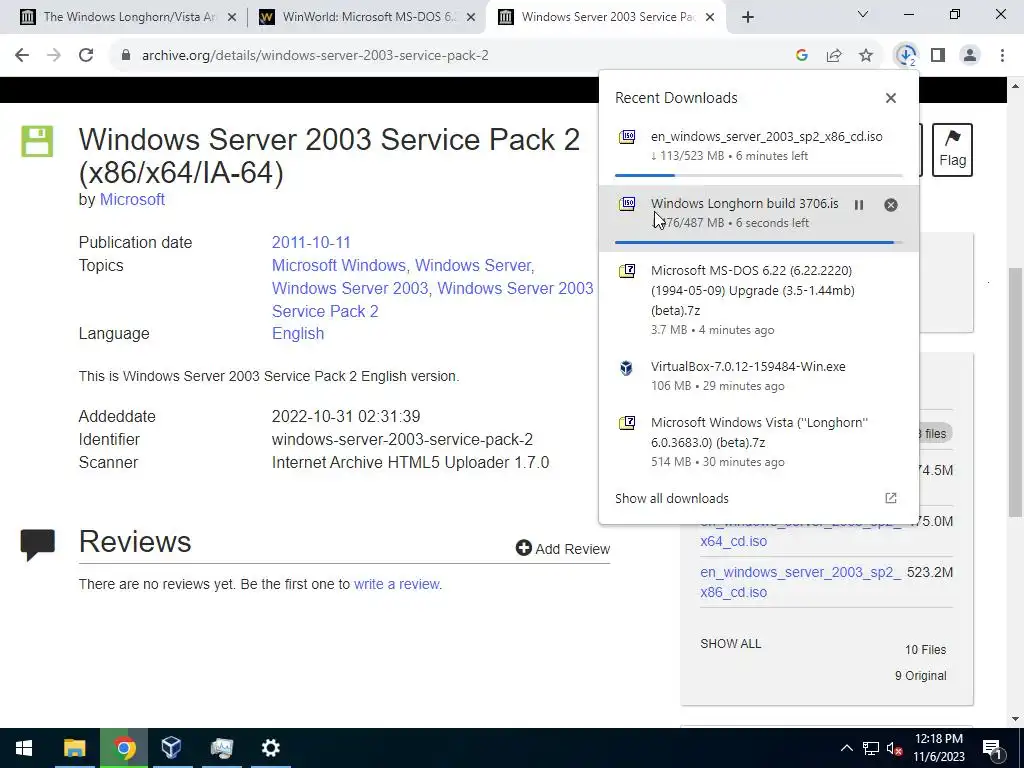Open 10 Files link

pos(925,650)
